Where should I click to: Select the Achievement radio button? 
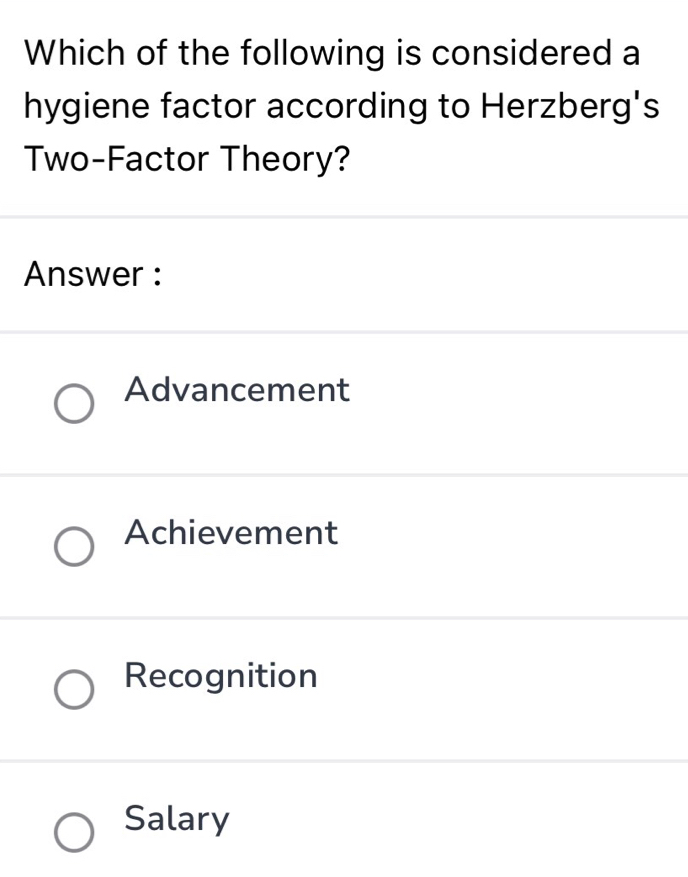pyautogui.click(x=74, y=547)
